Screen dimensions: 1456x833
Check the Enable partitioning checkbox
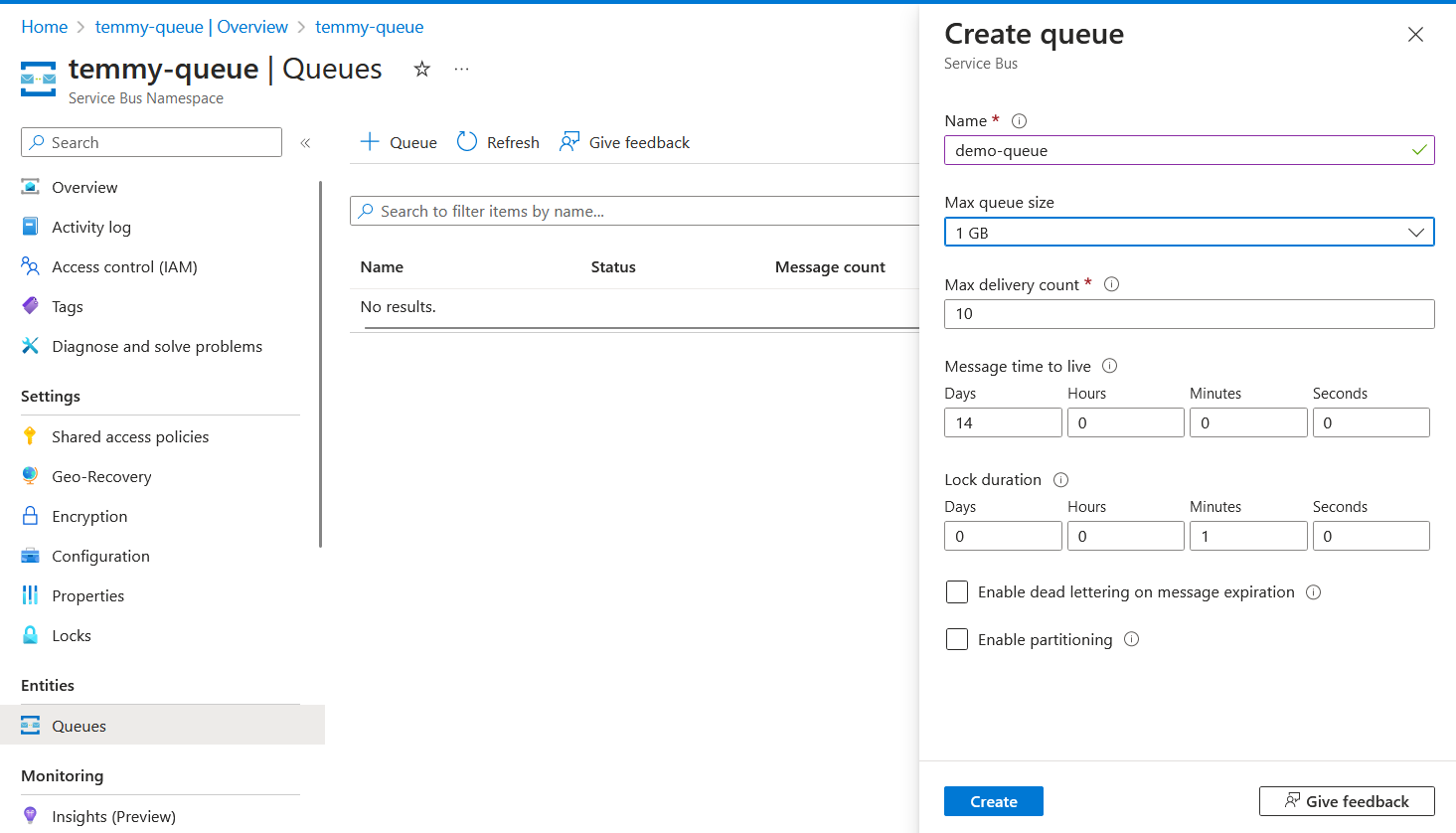click(x=957, y=639)
